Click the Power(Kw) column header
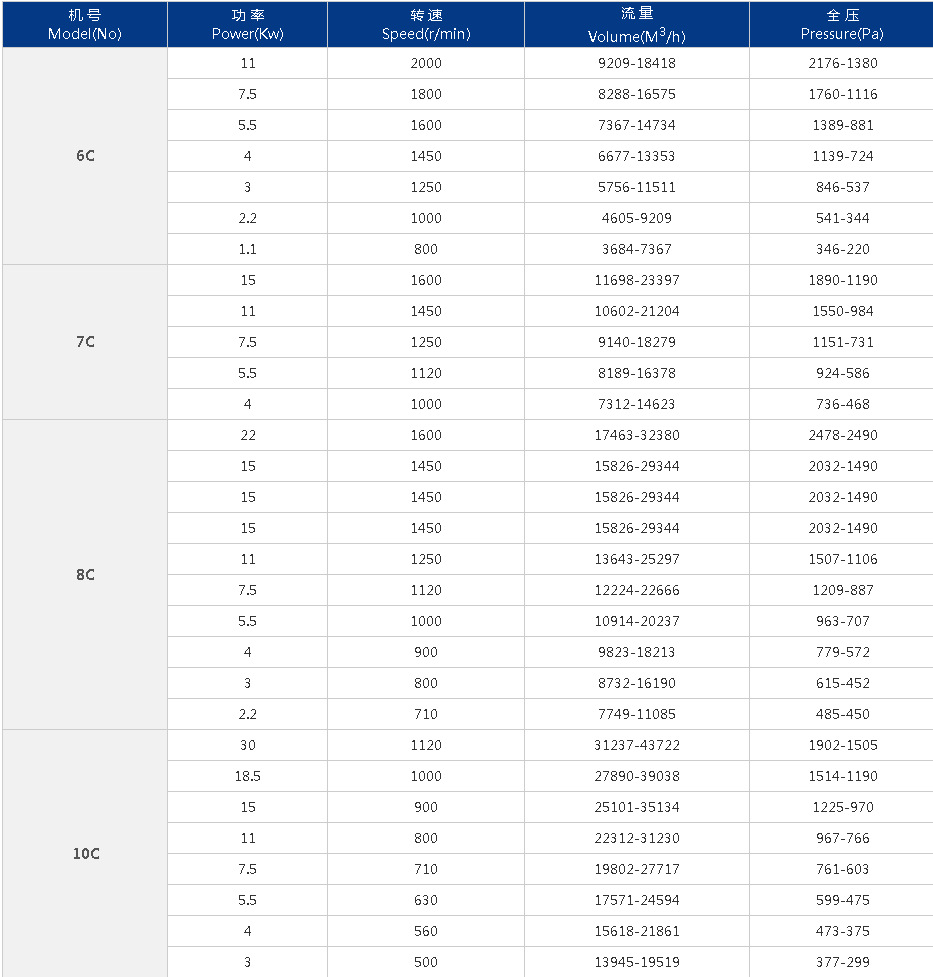This screenshot has width=933, height=977. click(247, 24)
